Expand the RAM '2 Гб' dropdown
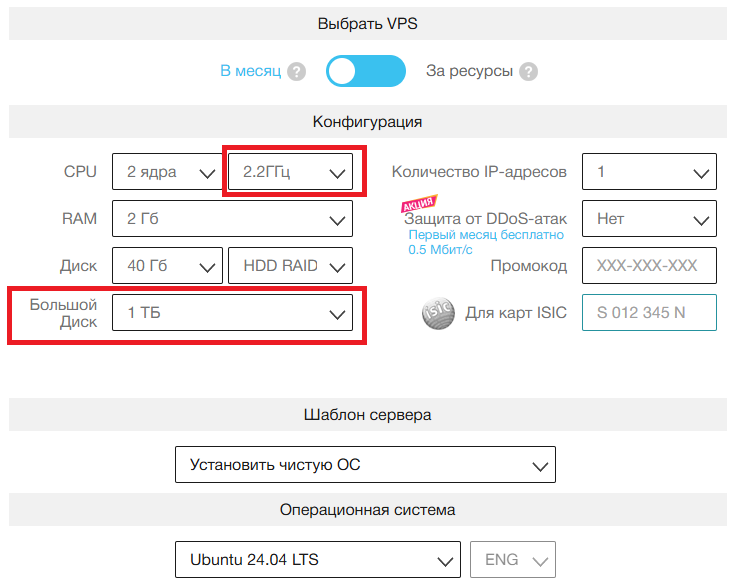This screenshot has height=584, width=736. (x=232, y=218)
